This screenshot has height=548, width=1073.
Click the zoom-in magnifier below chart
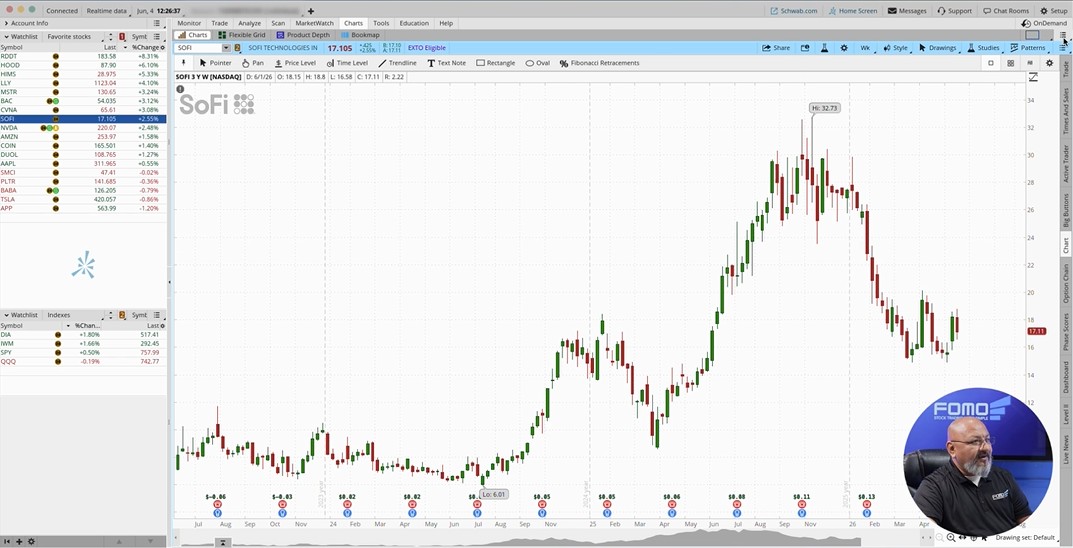coord(951,538)
